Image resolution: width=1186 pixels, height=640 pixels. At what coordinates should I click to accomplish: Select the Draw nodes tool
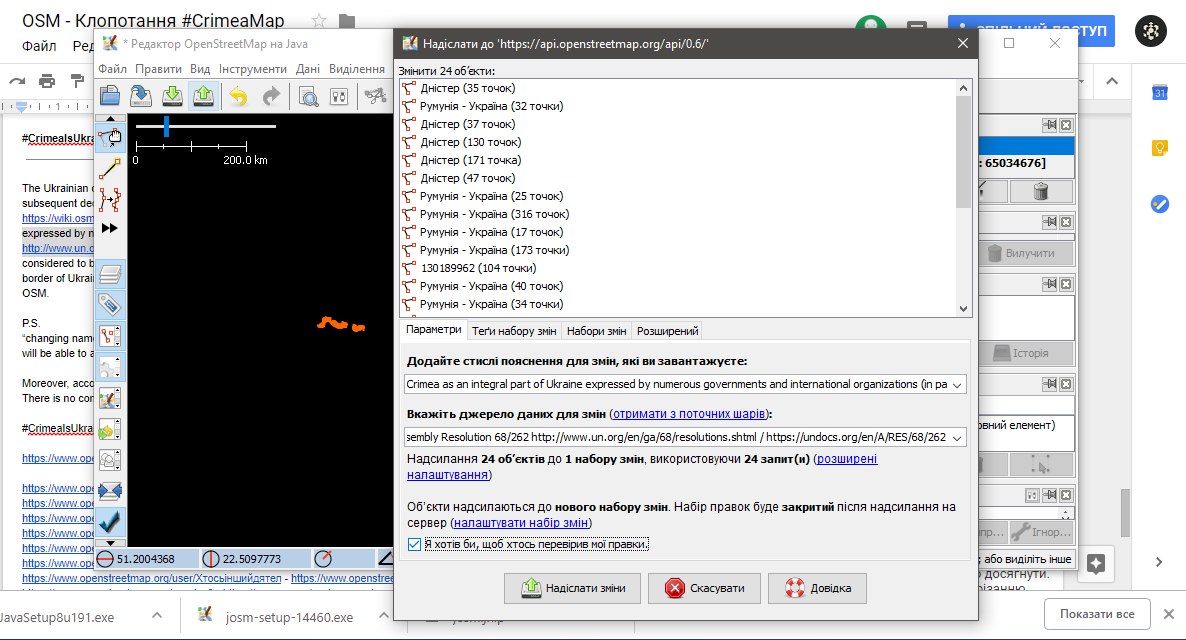(x=110, y=169)
